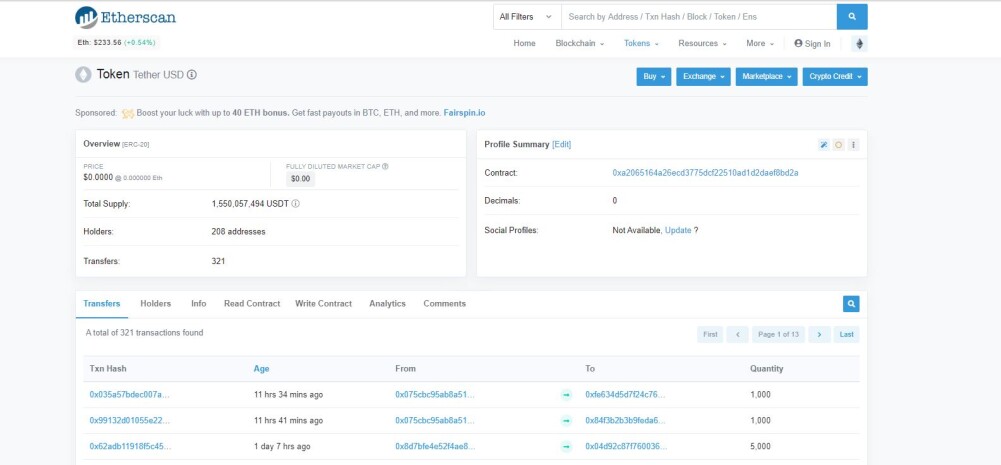
Task: Expand the More menu
Action: coord(760,43)
